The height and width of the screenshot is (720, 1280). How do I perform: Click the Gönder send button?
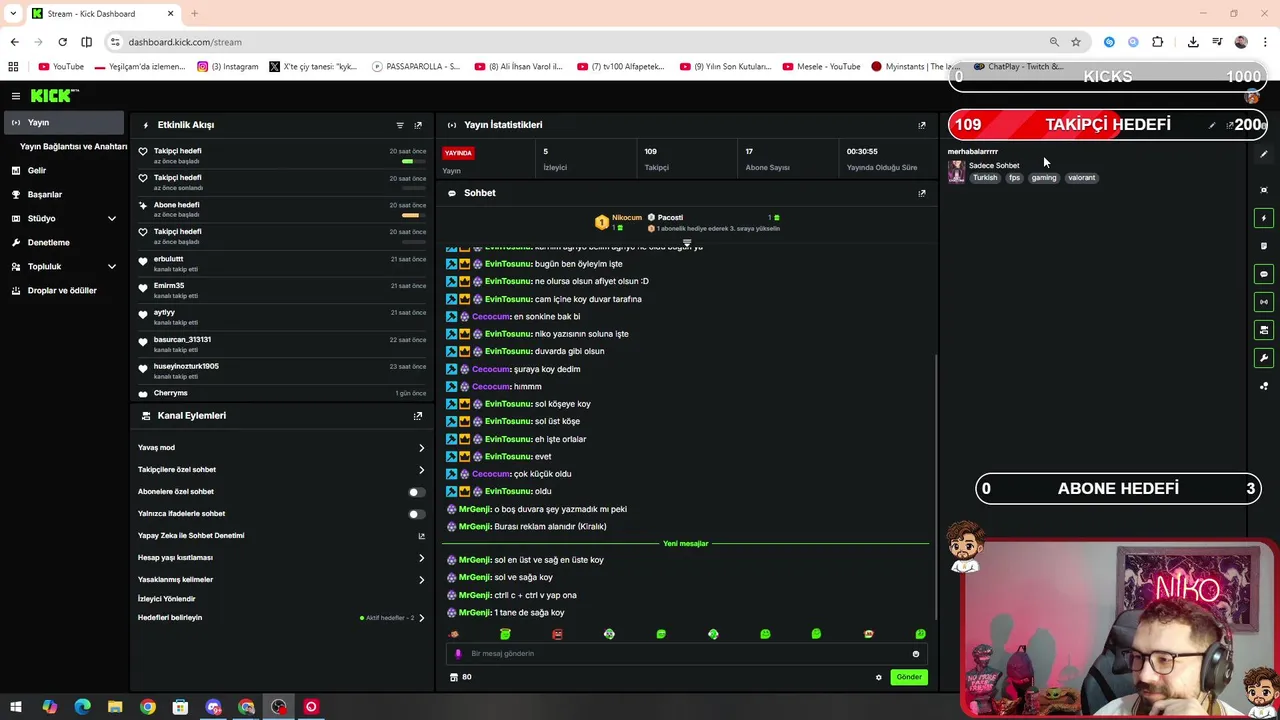click(909, 677)
